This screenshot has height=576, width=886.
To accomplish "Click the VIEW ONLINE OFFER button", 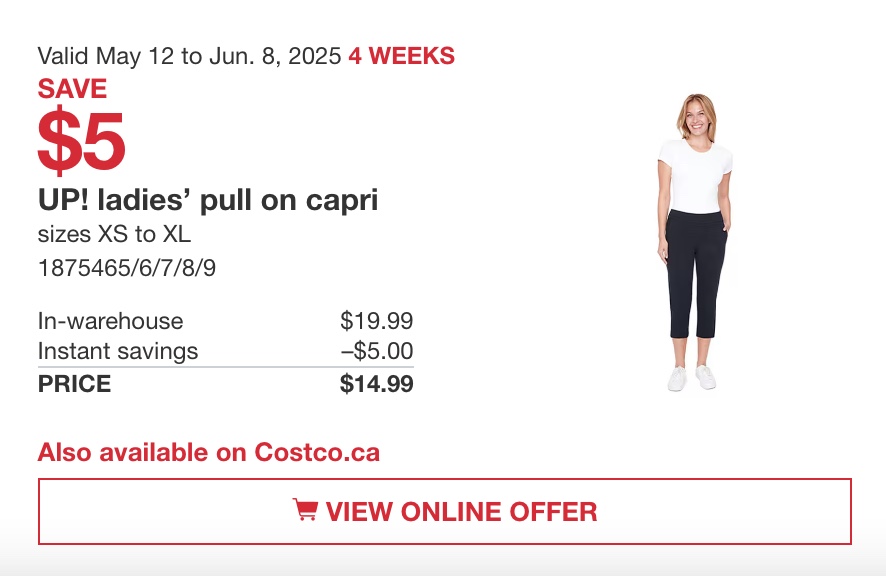I will tap(445, 512).
